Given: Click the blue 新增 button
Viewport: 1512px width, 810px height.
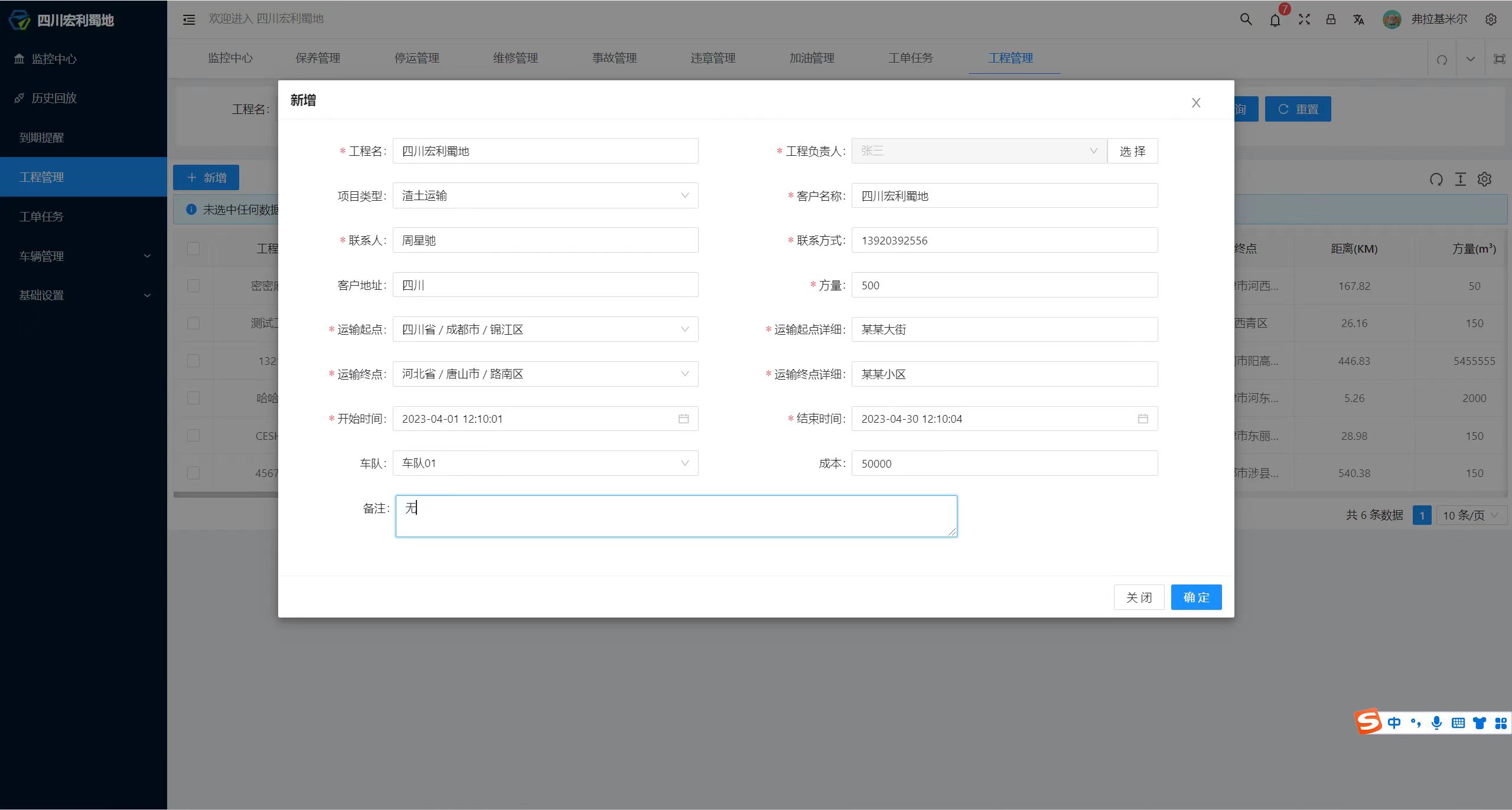Looking at the screenshot, I should click(206, 178).
